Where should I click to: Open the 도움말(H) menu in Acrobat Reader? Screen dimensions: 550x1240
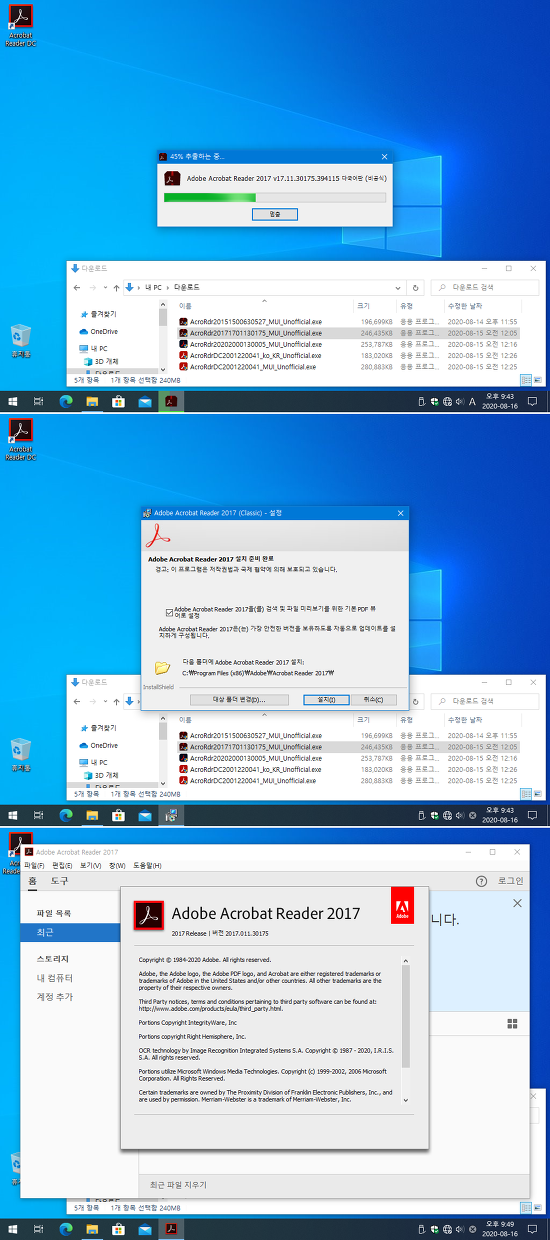pos(147,865)
